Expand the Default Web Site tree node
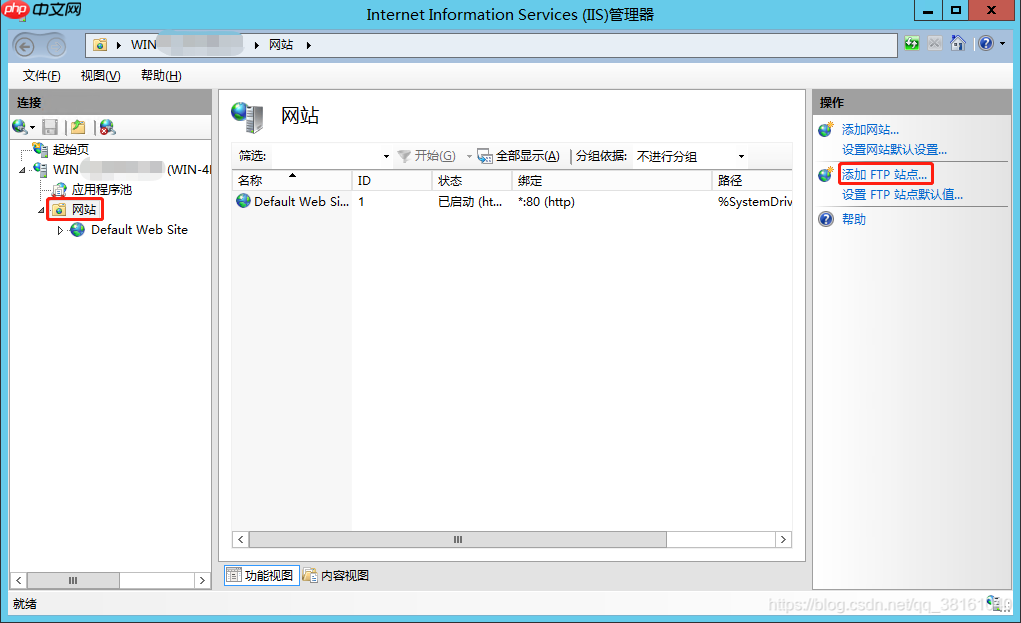 [x=59, y=229]
